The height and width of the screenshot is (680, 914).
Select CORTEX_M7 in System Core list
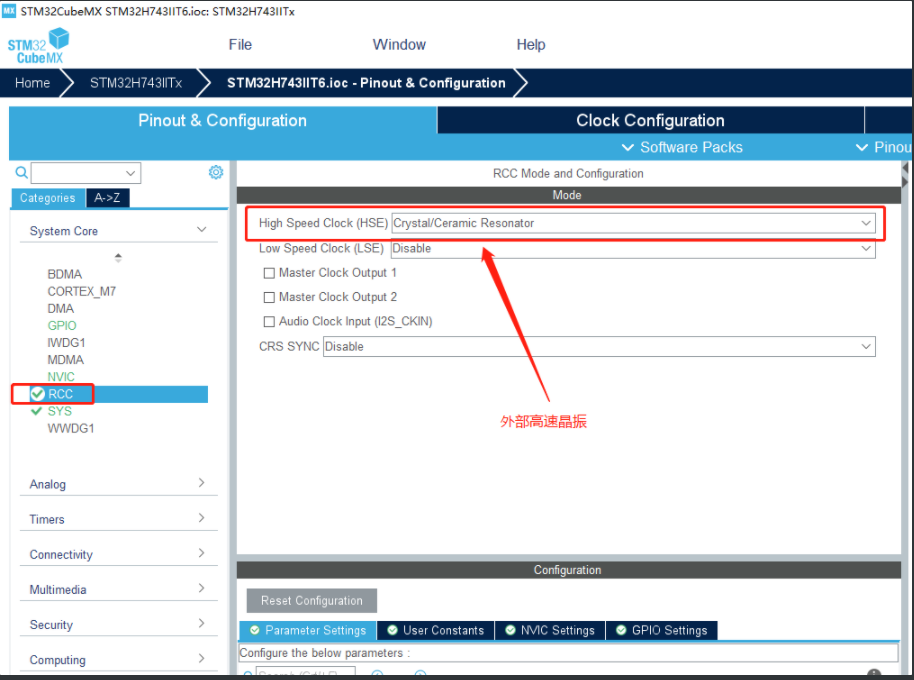coord(82,291)
